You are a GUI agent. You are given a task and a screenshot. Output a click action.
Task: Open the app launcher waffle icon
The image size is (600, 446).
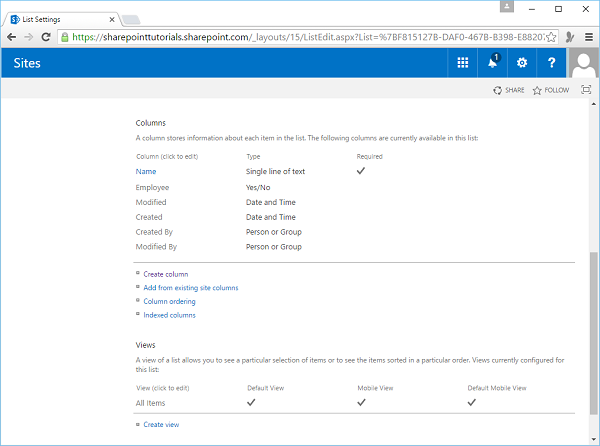(463, 63)
